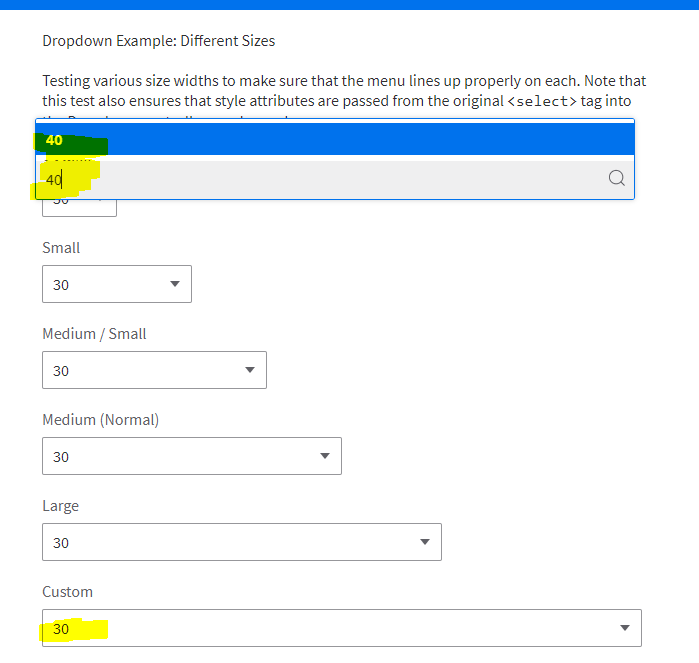Open the Medium (Normal) dropdown
Viewport: 699px width, 663px height.
coord(192,456)
